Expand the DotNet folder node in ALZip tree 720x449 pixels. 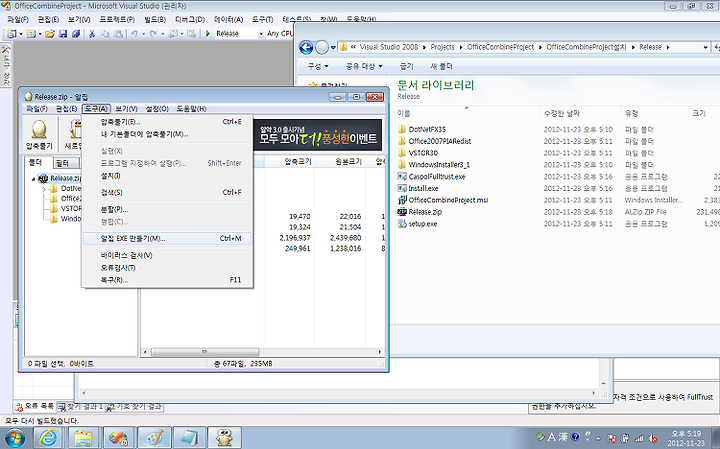(x=44, y=189)
